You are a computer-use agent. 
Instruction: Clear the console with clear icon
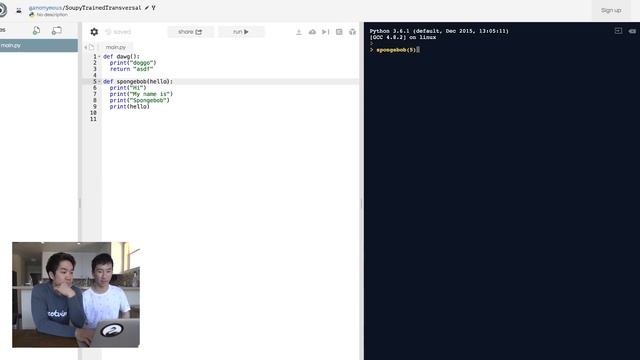632,31
